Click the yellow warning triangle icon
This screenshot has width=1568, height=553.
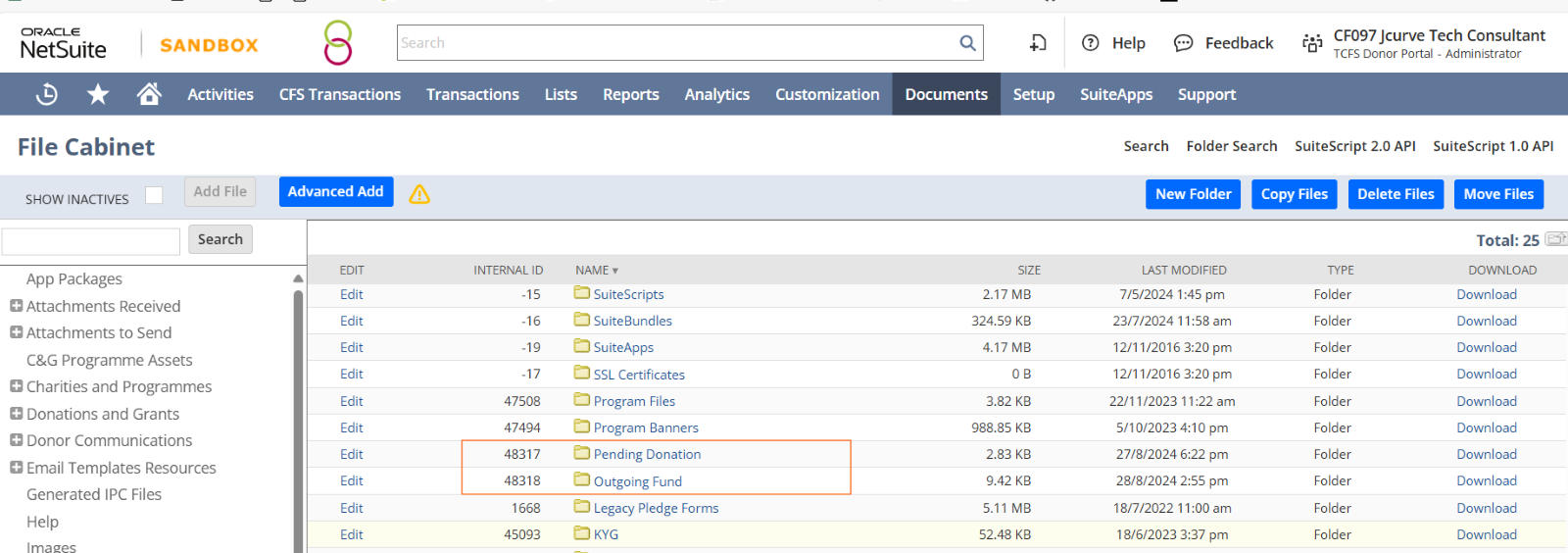(x=419, y=194)
